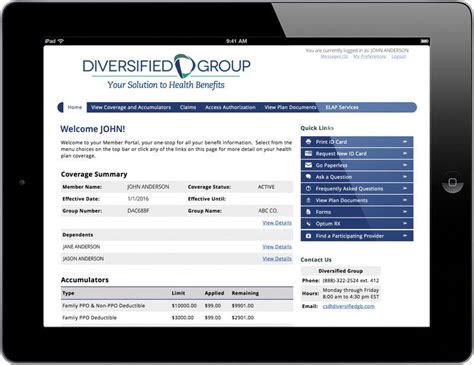Click the Dependents section header

[x=78, y=235]
